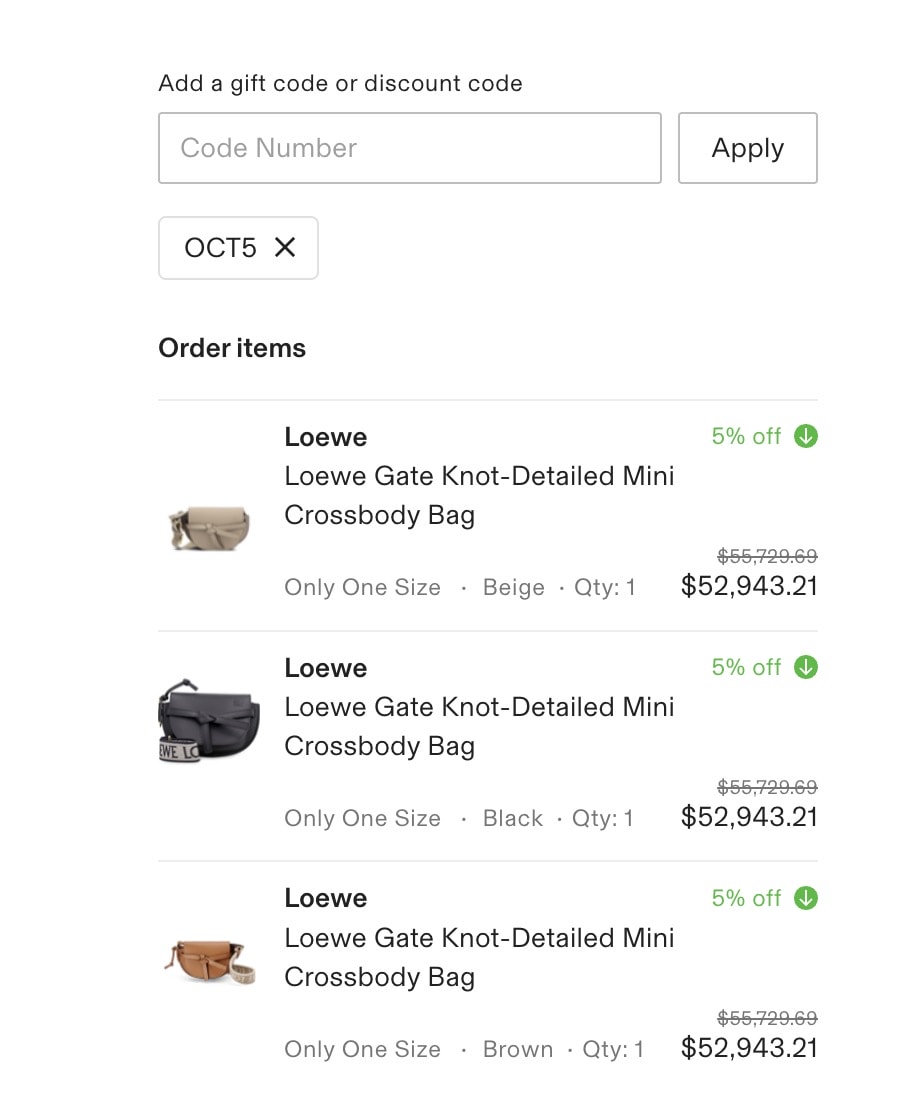Click the green arrow icon on Black bag
The height and width of the screenshot is (1110, 918).
click(805, 667)
